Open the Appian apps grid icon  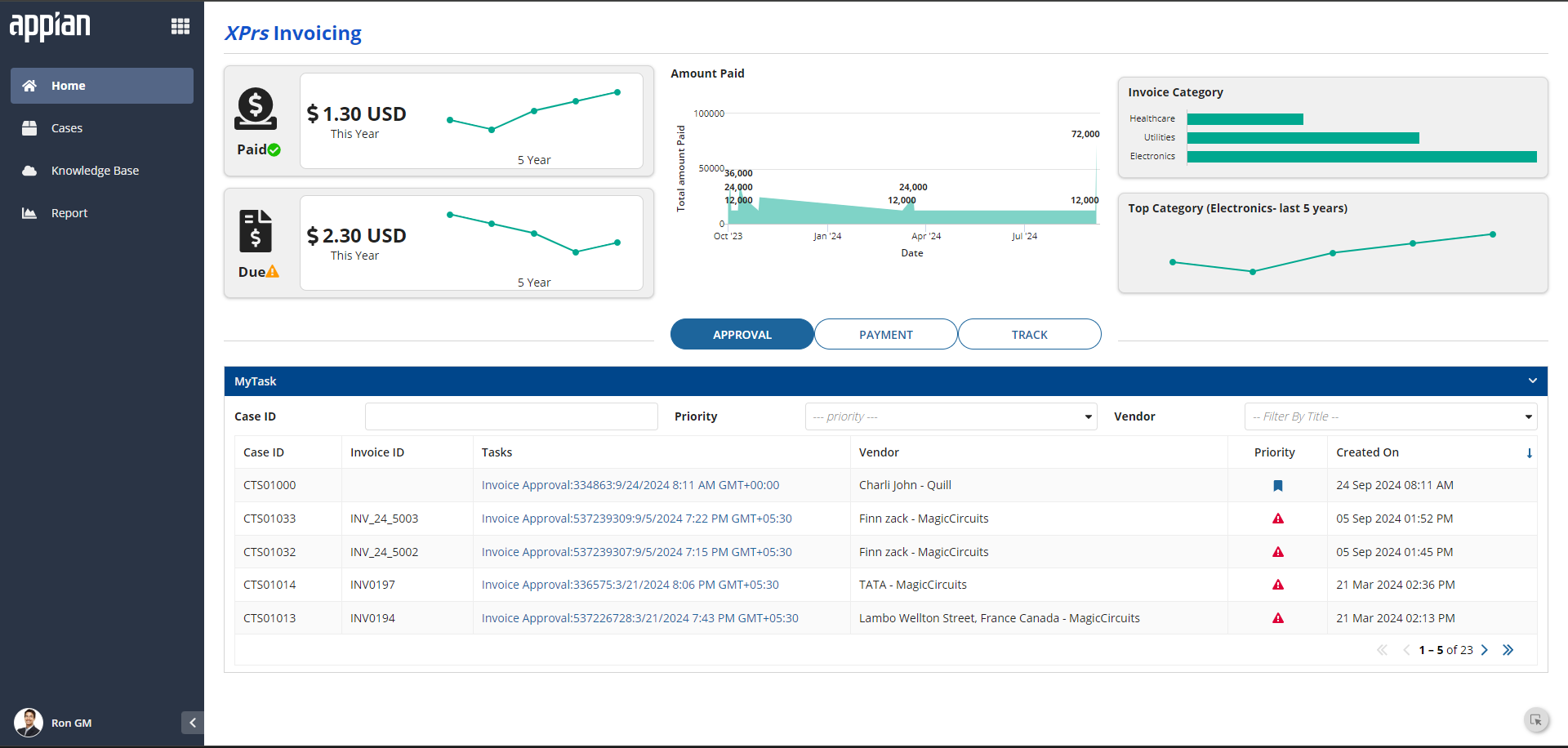point(180,27)
